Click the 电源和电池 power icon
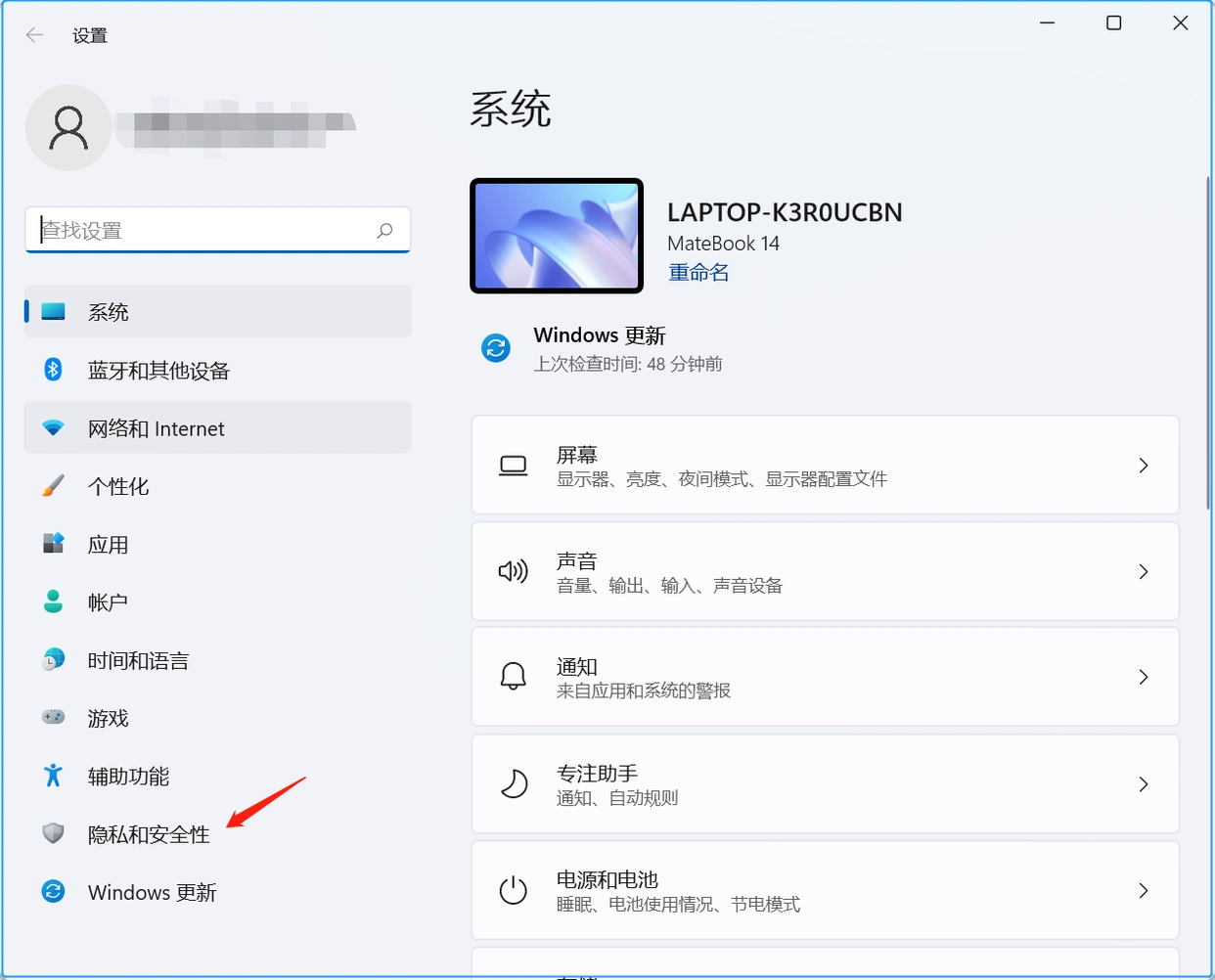The height and width of the screenshot is (980, 1215). click(513, 890)
